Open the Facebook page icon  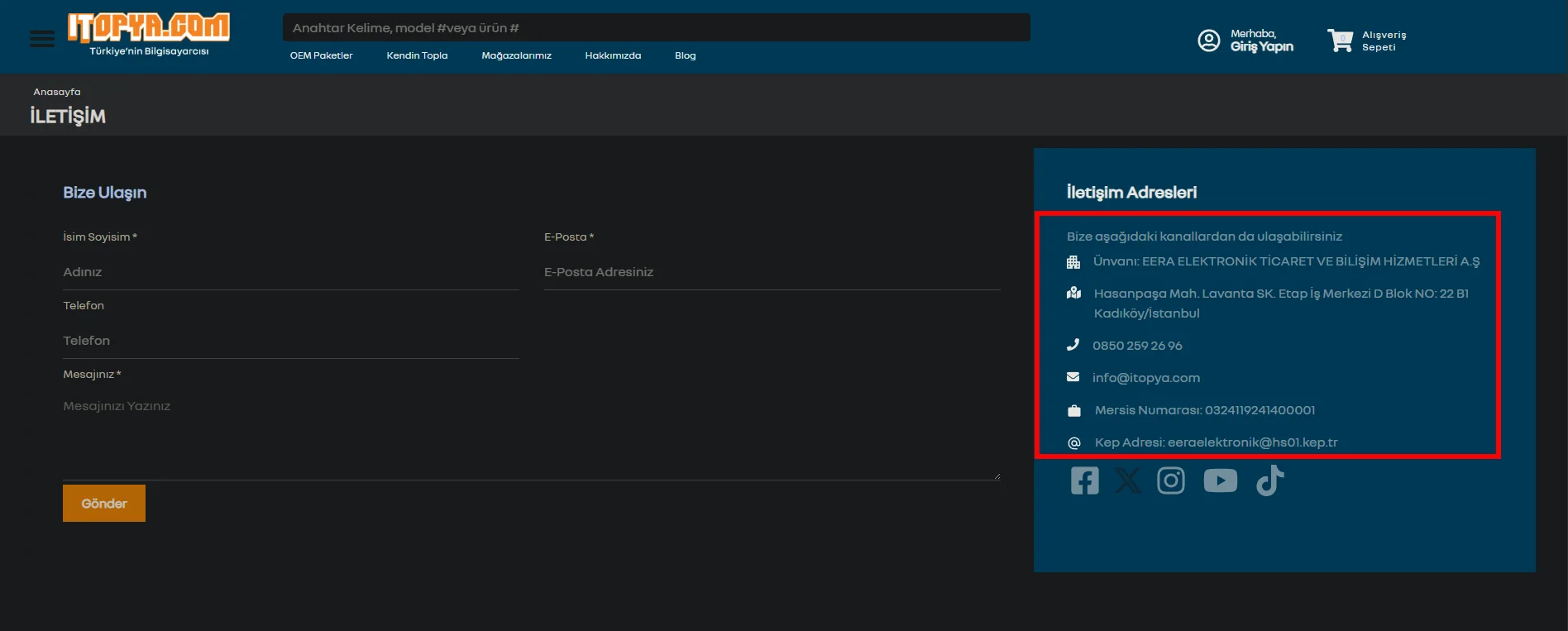pyautogui.click(x=1084, y=480)
